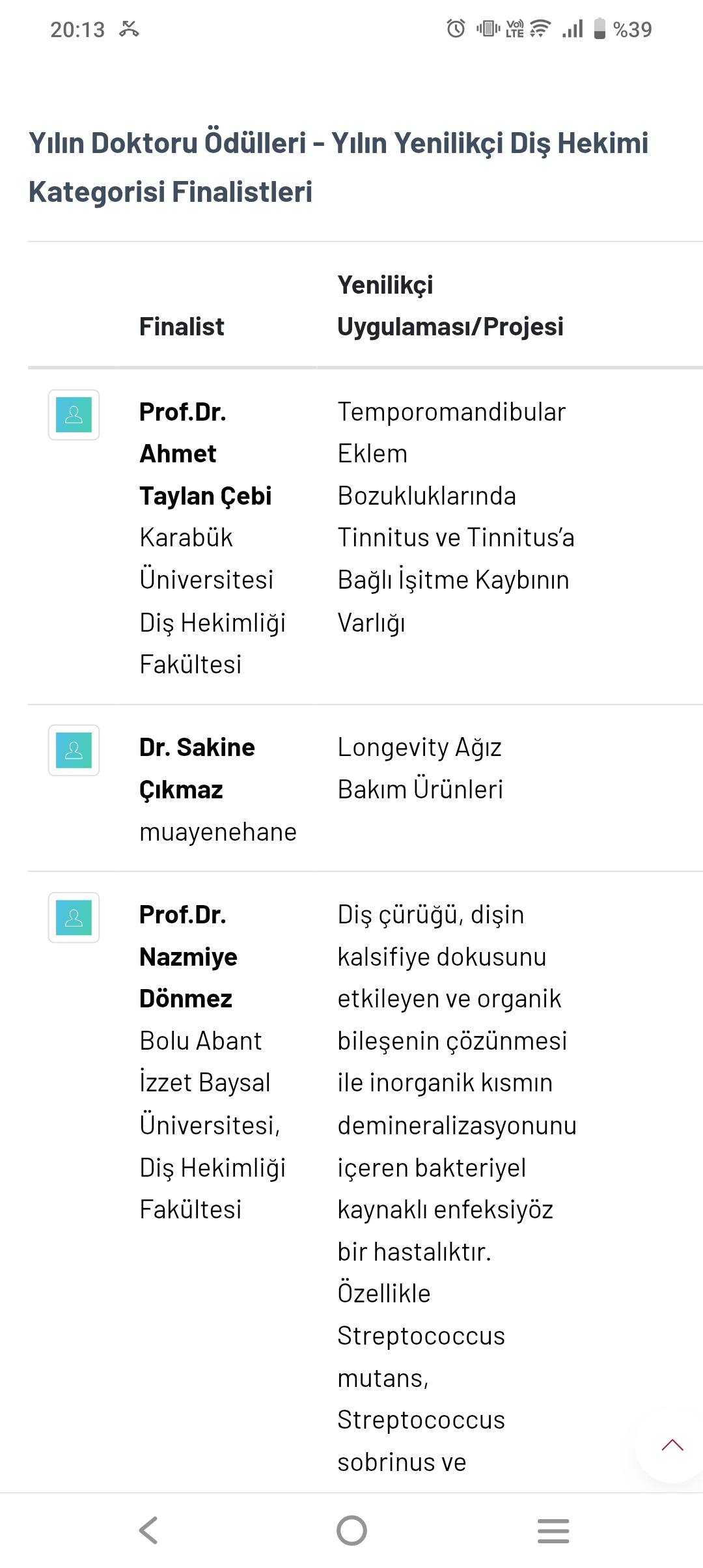This screenshot has height=1568, width=703.
Task: Open recent apps with three-line button
Action: (x=553, y=1530)
